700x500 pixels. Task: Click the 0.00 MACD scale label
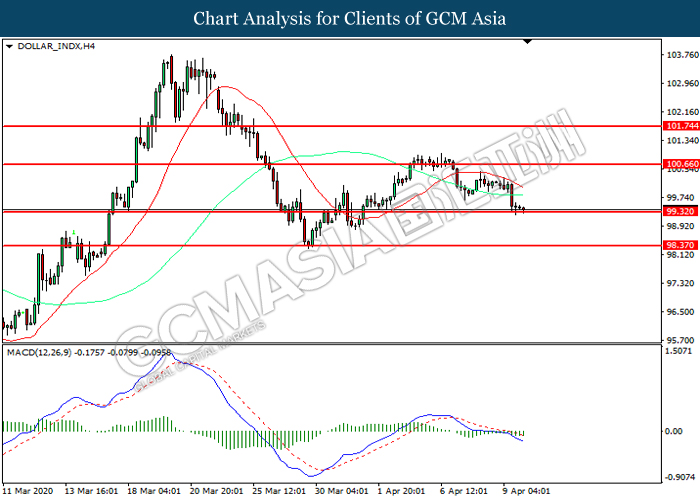(673, 431)
